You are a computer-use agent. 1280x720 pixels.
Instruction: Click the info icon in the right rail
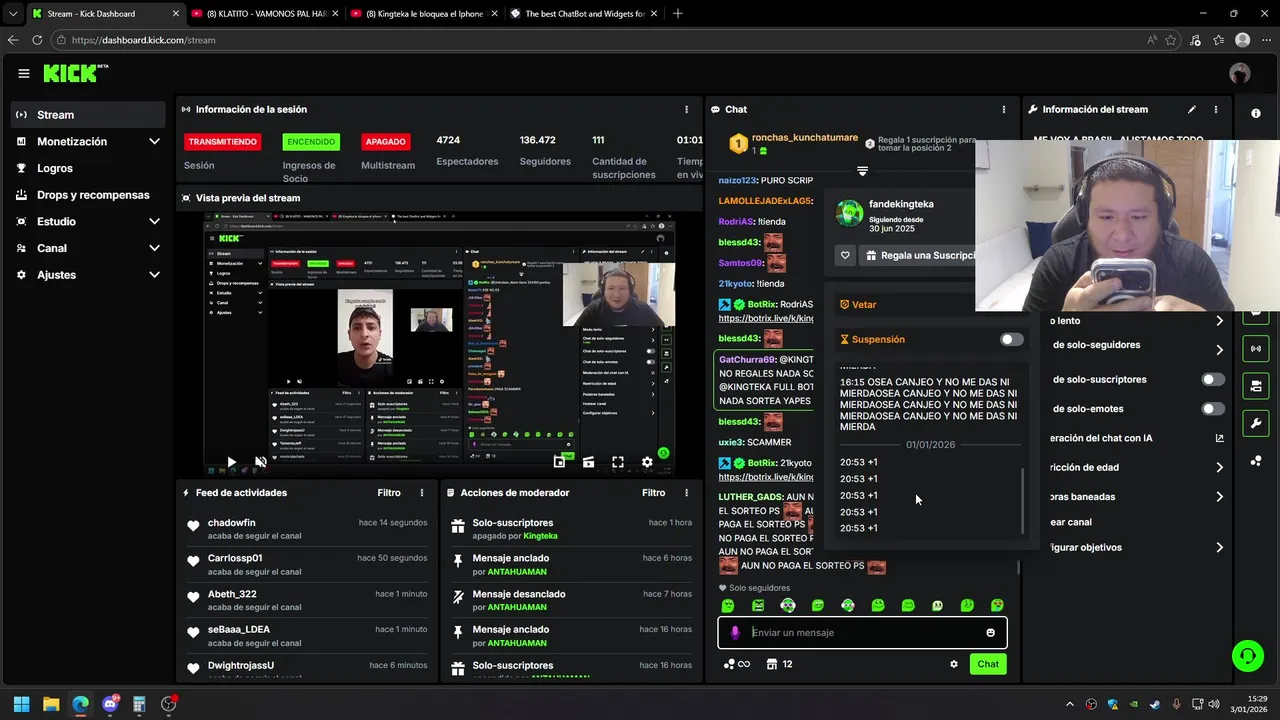[1256, 113]
